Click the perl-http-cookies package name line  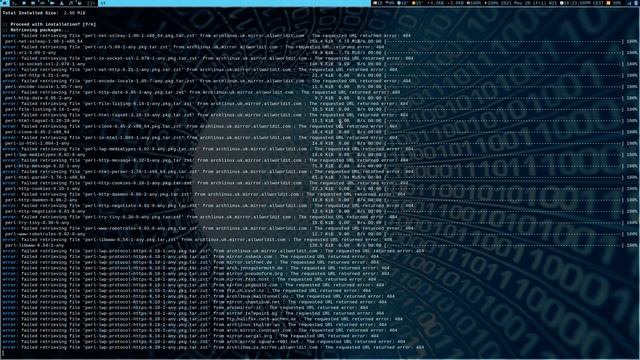tap(42, 189)
